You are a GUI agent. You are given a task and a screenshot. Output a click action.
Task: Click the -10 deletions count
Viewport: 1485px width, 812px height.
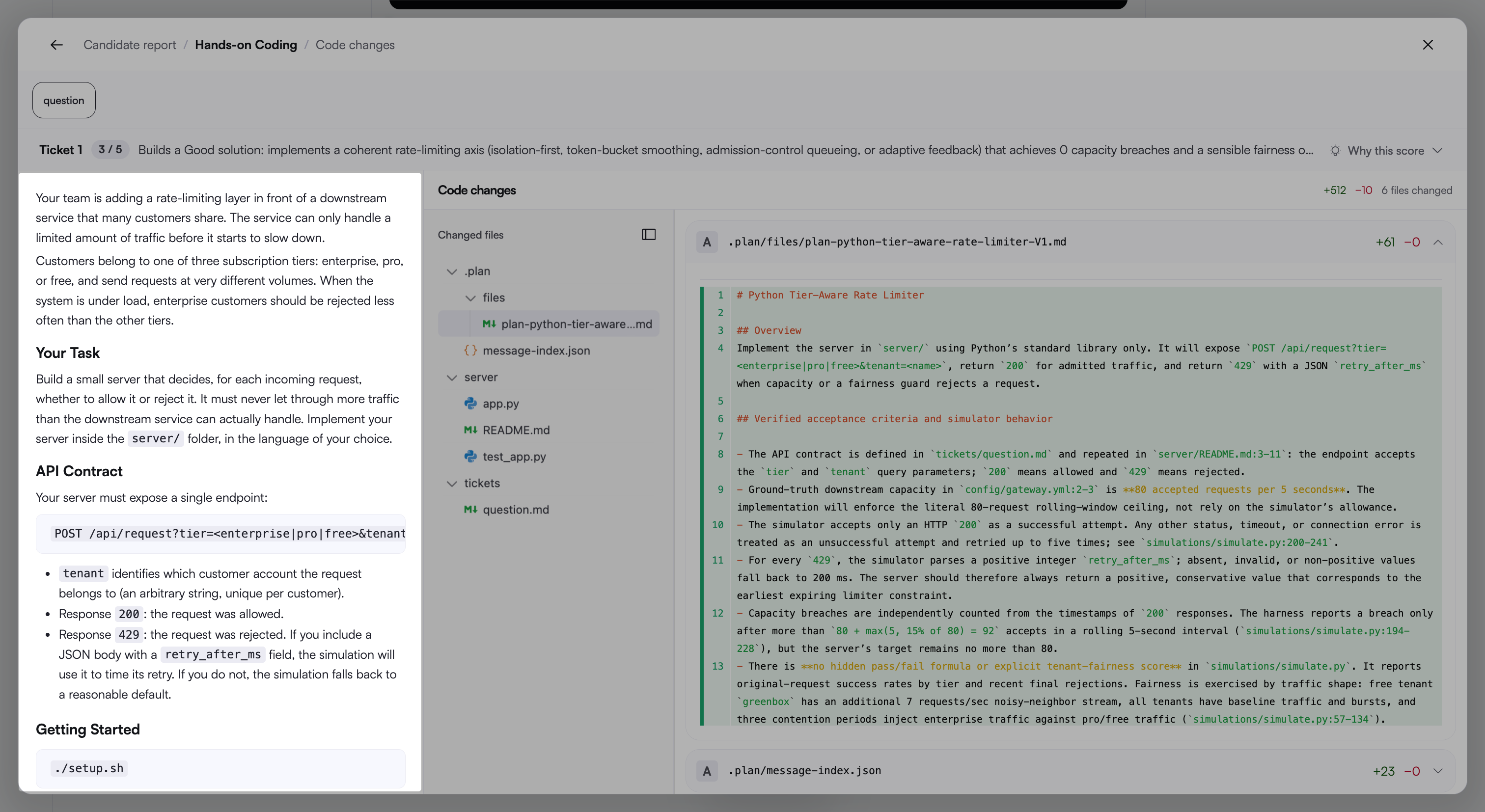click(1363, 191)
